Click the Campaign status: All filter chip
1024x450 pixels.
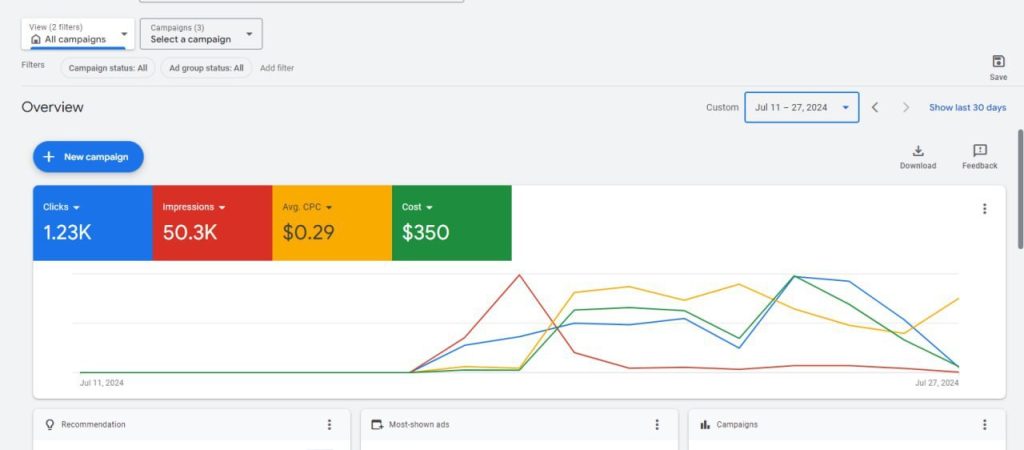[x=108, y=68]
